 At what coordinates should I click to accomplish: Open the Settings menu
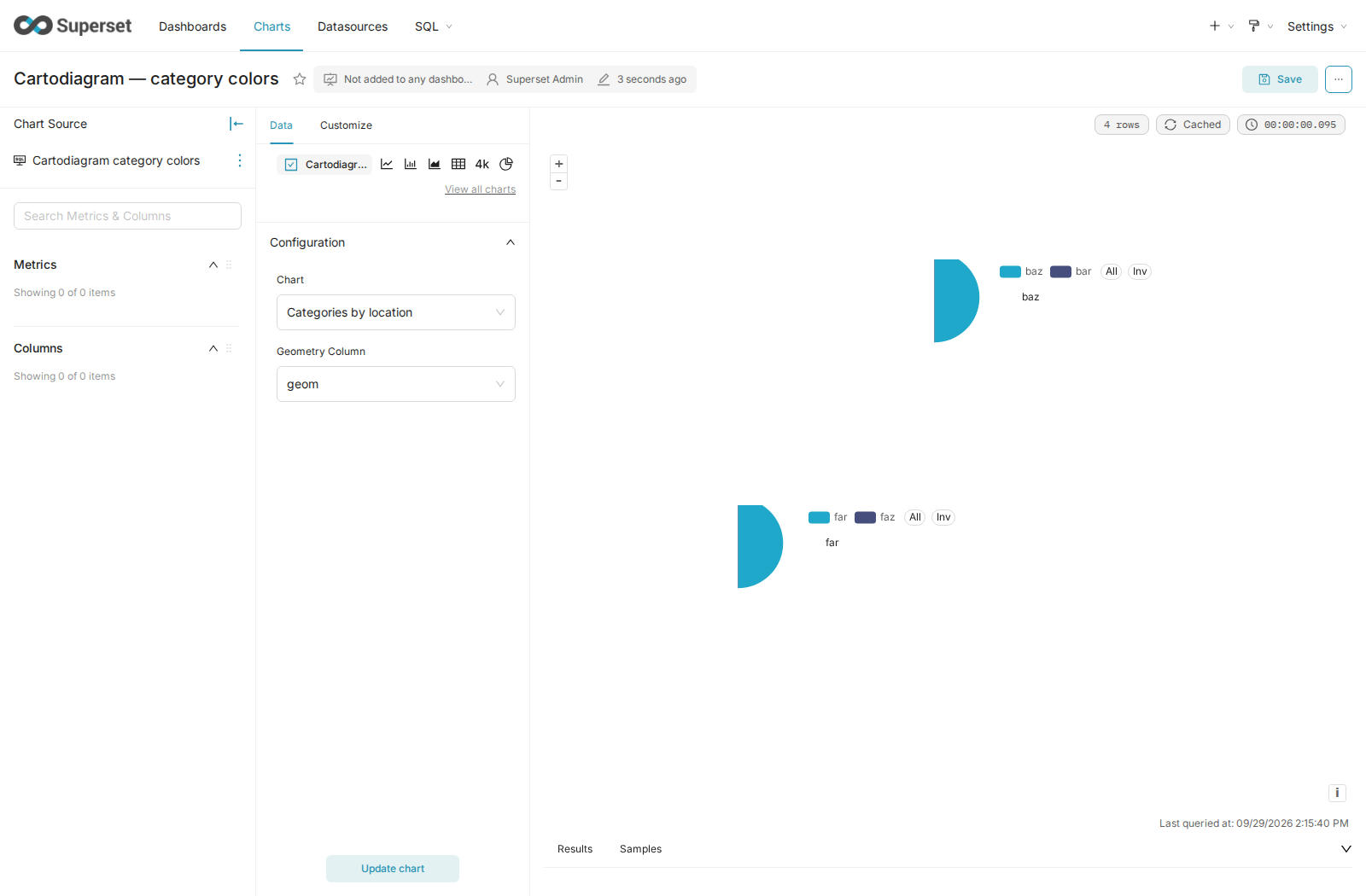pos(1317,26)
